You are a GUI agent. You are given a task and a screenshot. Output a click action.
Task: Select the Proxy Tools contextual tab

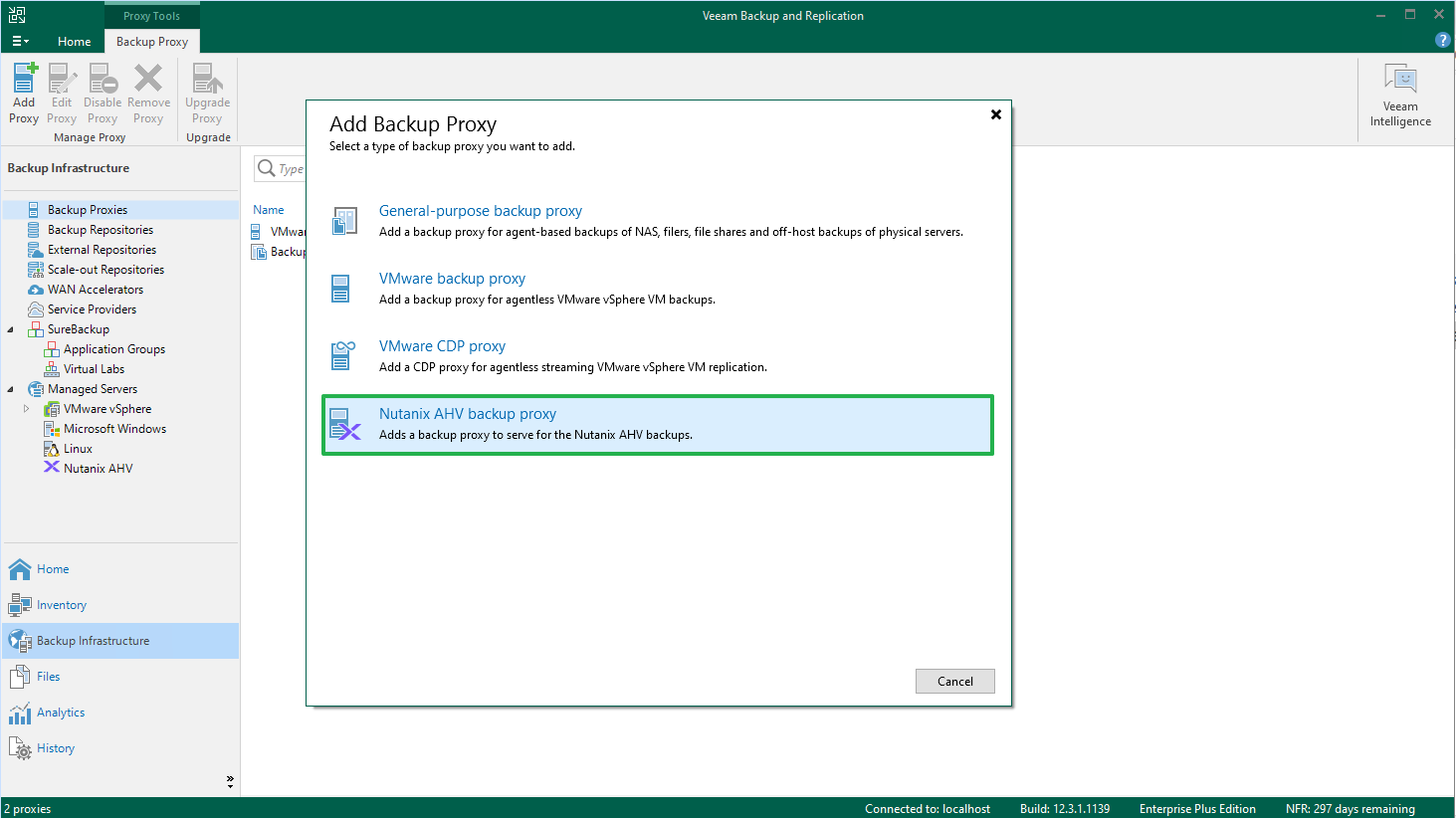point(152,16)
